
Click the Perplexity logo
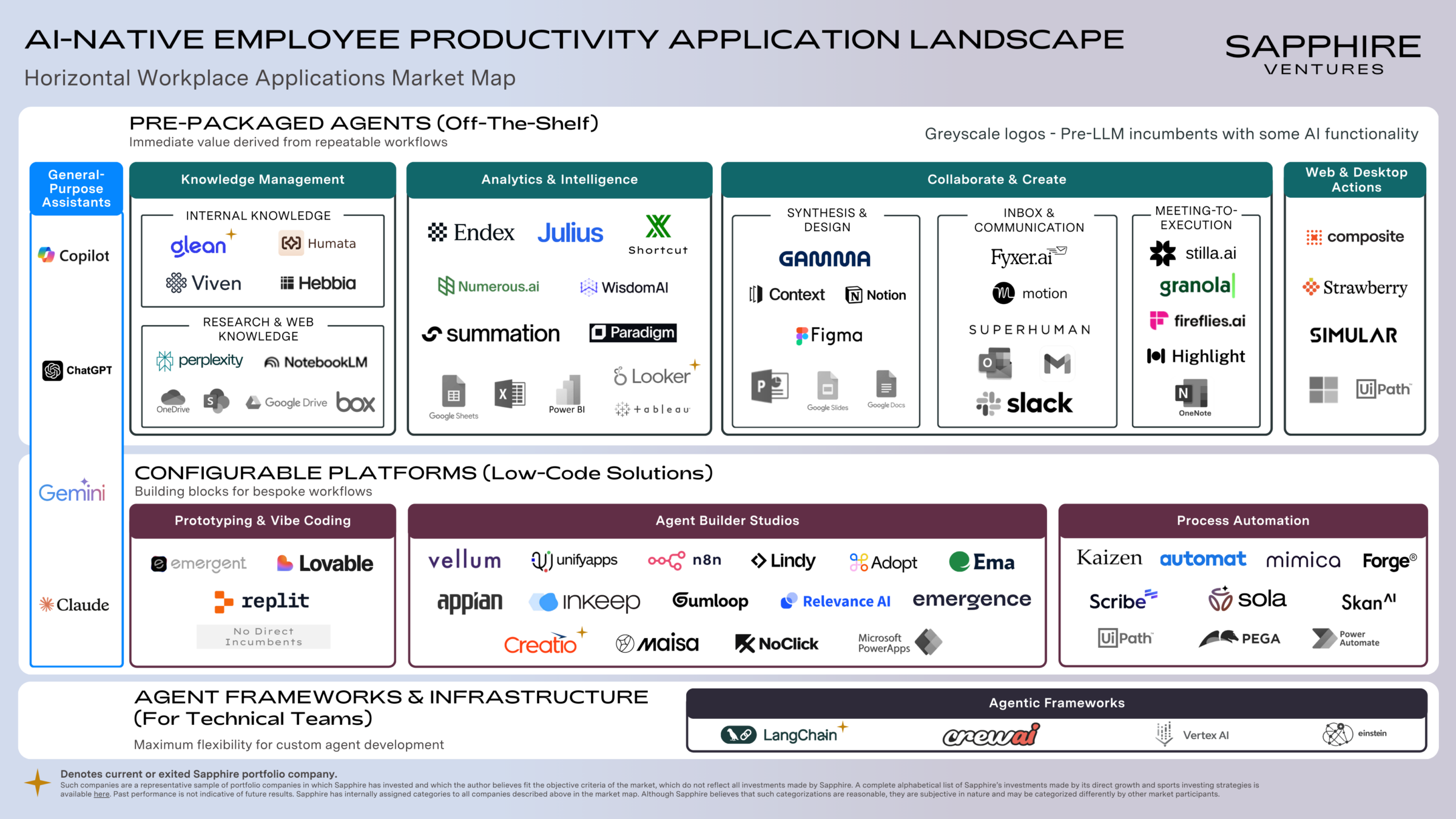[199, 361]
